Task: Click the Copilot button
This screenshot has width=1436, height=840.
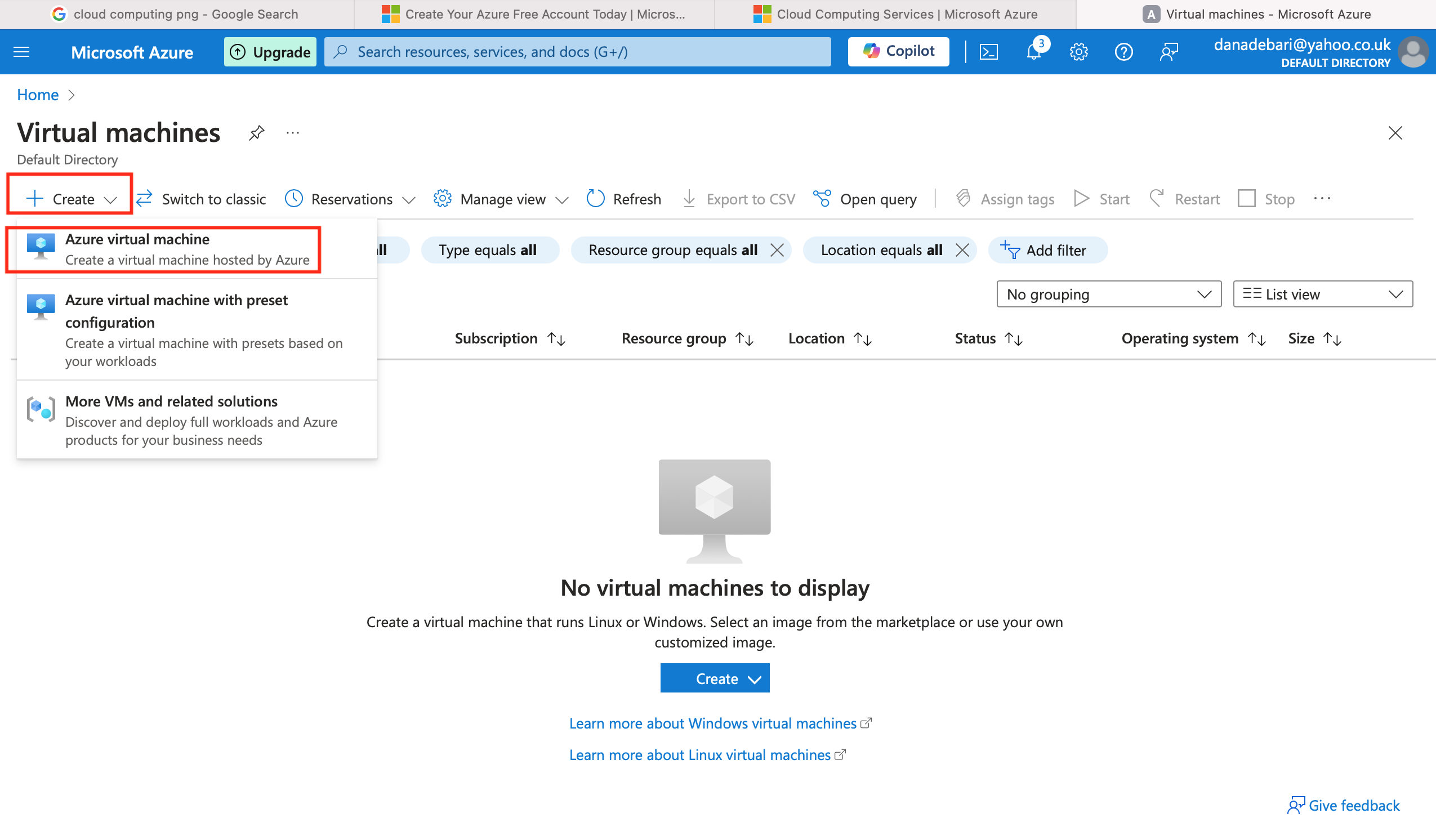Action: [x=898, y=52]
